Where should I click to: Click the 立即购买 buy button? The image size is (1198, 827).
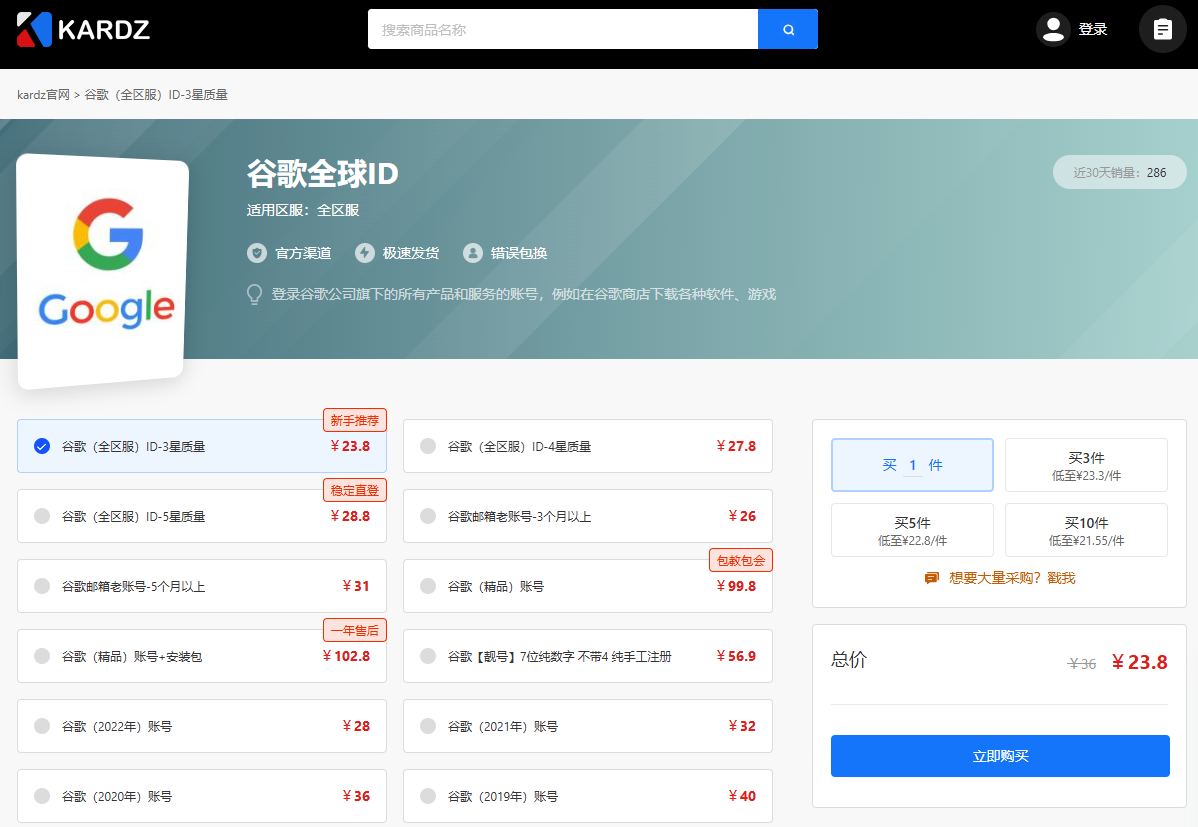[x=1000, y=756]
